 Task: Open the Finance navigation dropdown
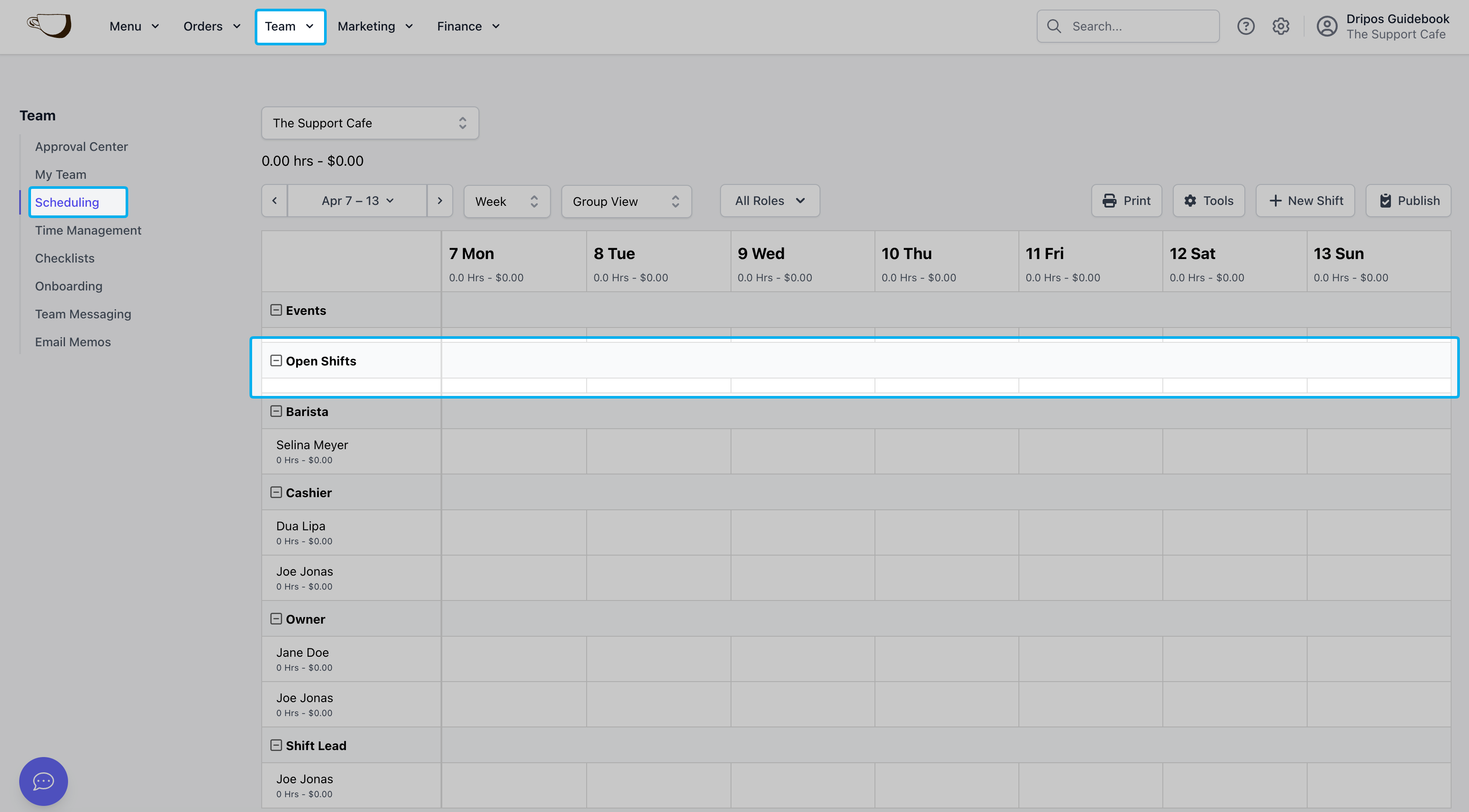click(x=469, y=26)
